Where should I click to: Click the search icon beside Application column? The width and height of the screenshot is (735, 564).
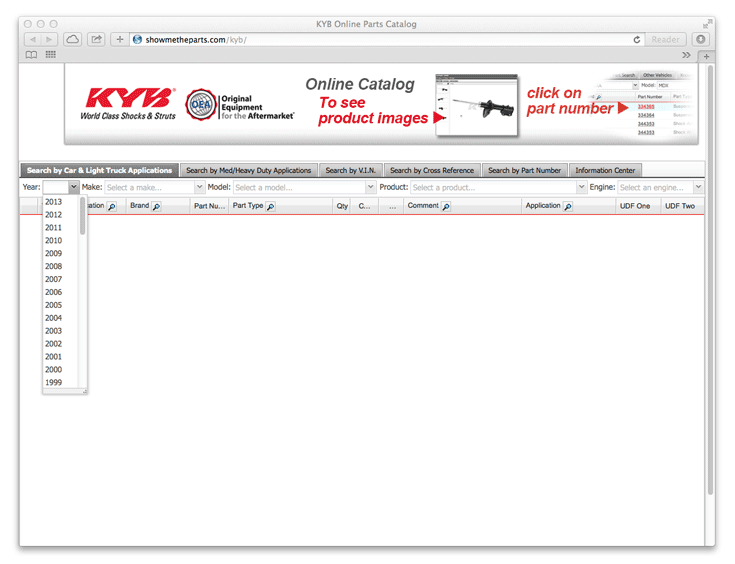tap(568, 206)
